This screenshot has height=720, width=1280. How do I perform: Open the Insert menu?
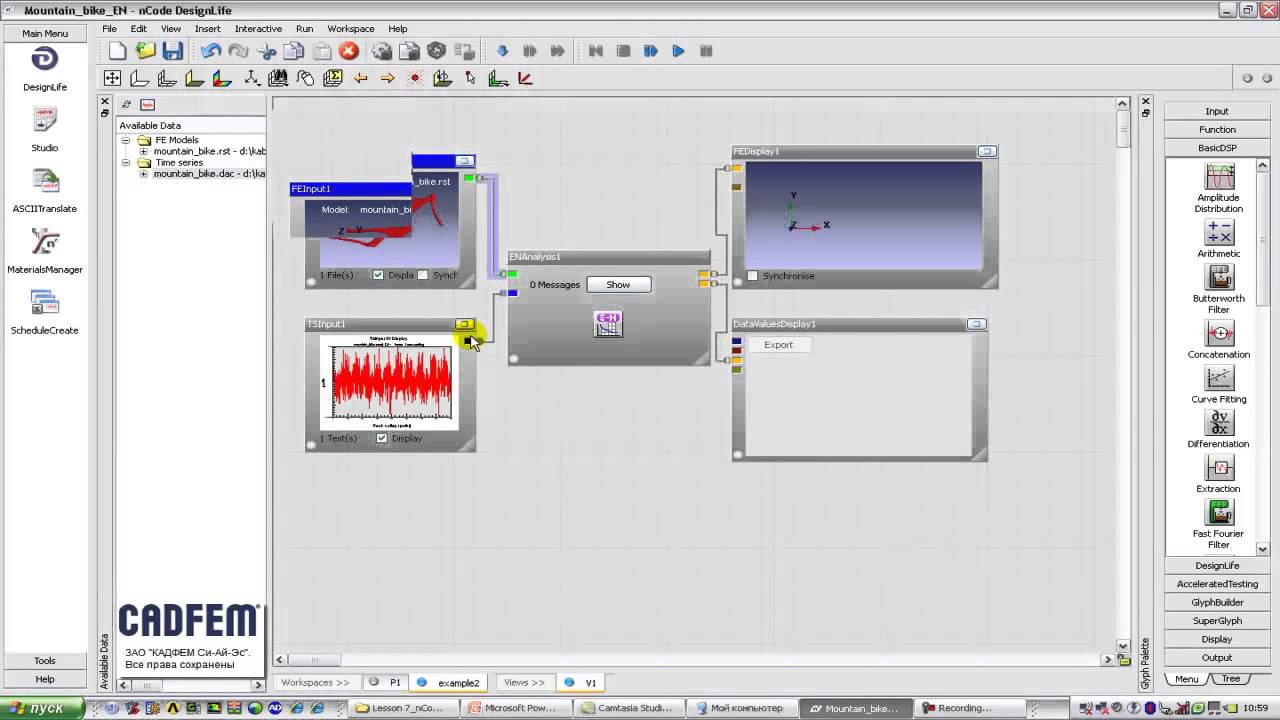pyautogui.click(x=207, y=29)
